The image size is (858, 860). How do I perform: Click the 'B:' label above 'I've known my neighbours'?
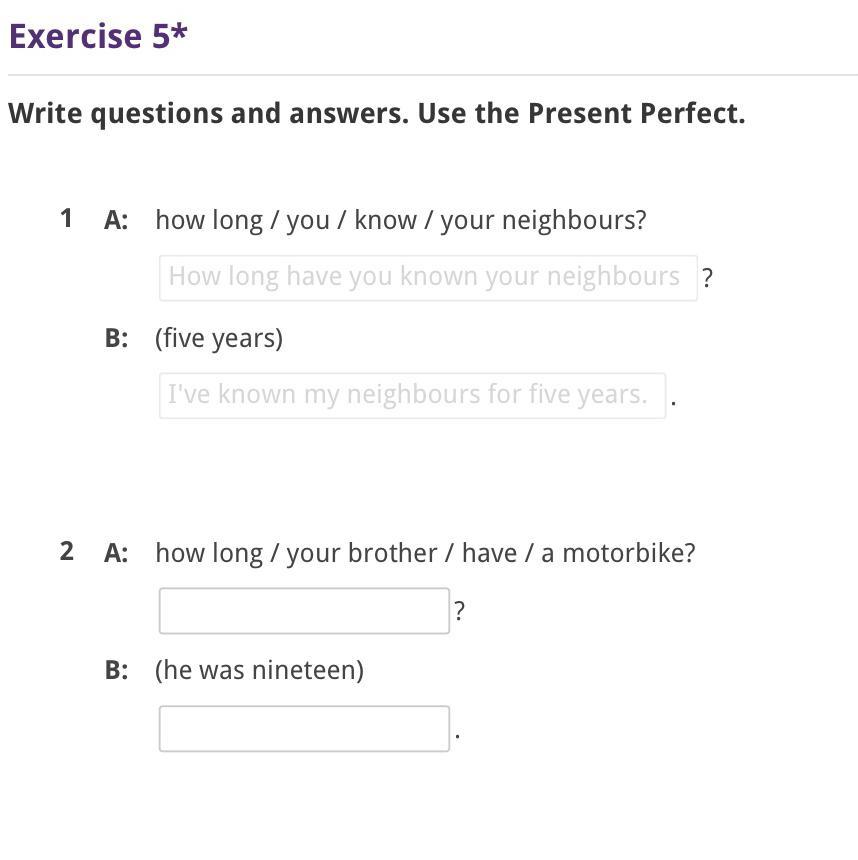116,338
